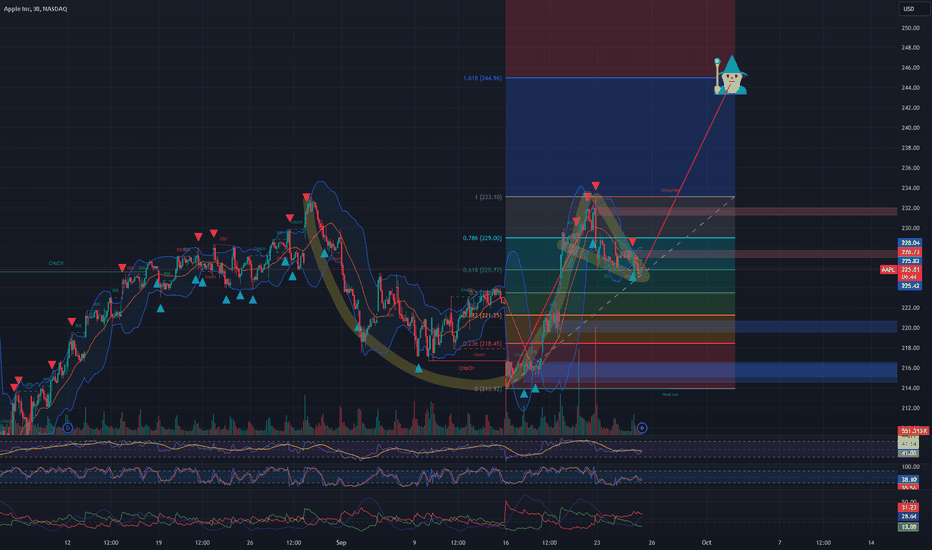Image resolution: width=932 pixels, height=550 pixels.
Task: Click the 'Apple Inc, 30, NASDAQ' chart title
Action: pos(36,9)
